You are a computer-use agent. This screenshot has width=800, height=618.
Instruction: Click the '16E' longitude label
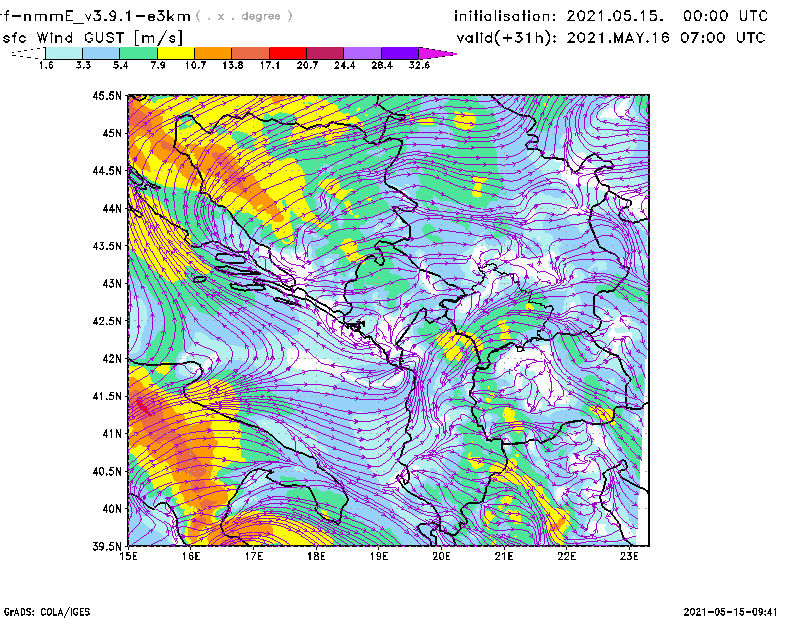tap(191, 556)
